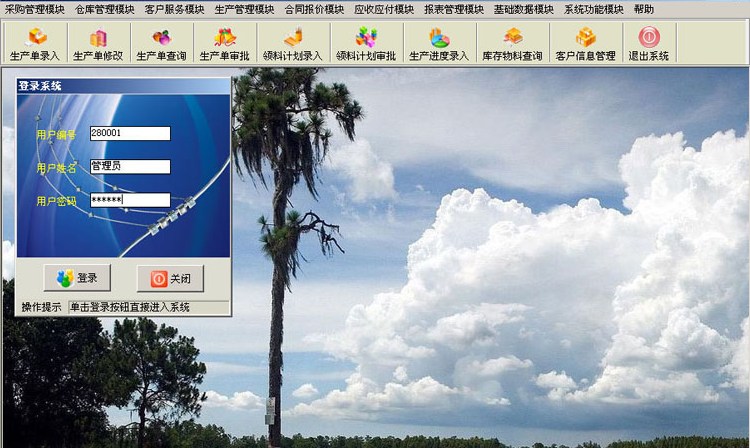The width and height of the screenshot is (750, 448).
Task: Open 生产单审批 toolbar icon
Action: pyautogui.click(x=224, y=43)
